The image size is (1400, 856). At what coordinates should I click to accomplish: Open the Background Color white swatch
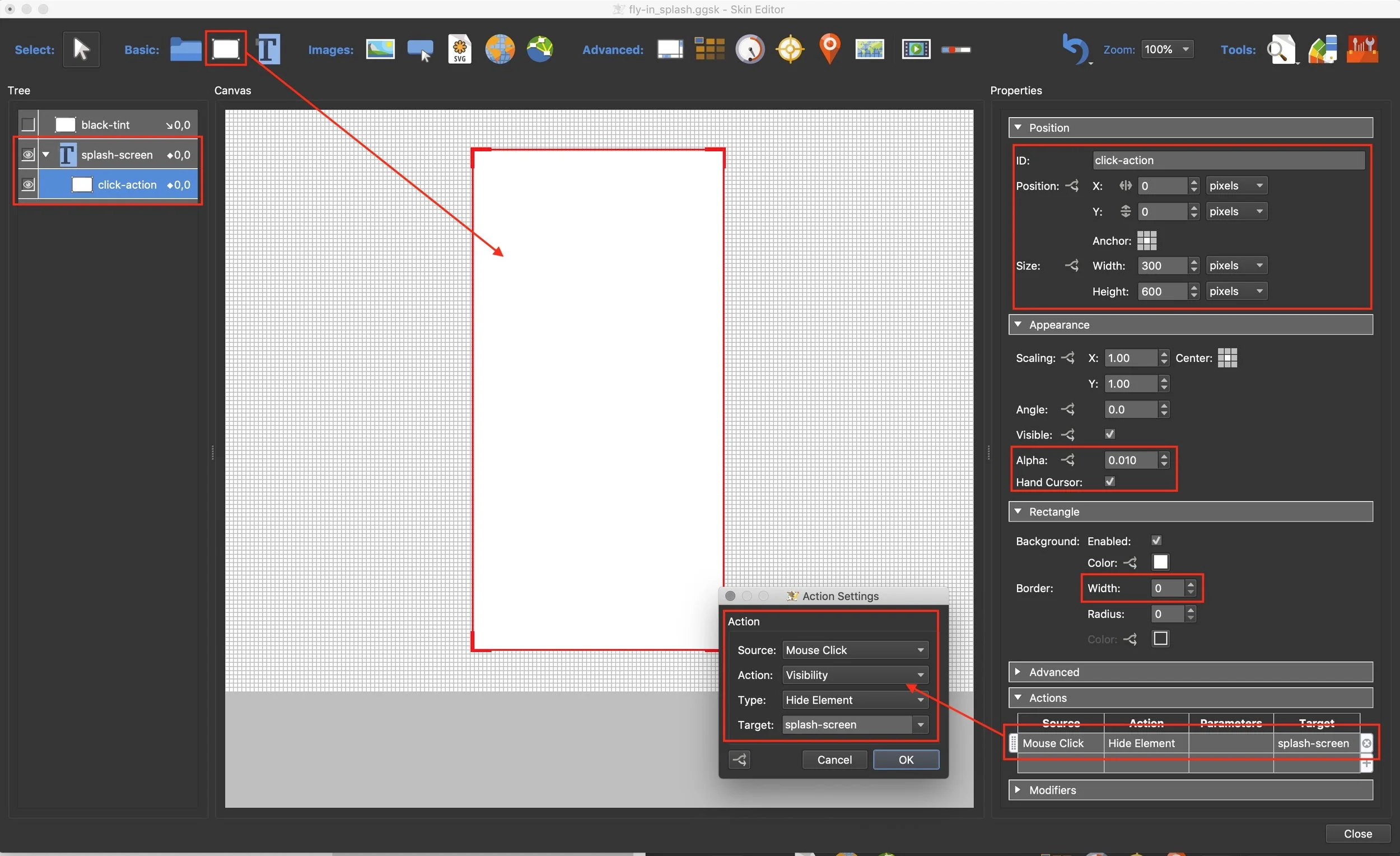point(1160,562)
